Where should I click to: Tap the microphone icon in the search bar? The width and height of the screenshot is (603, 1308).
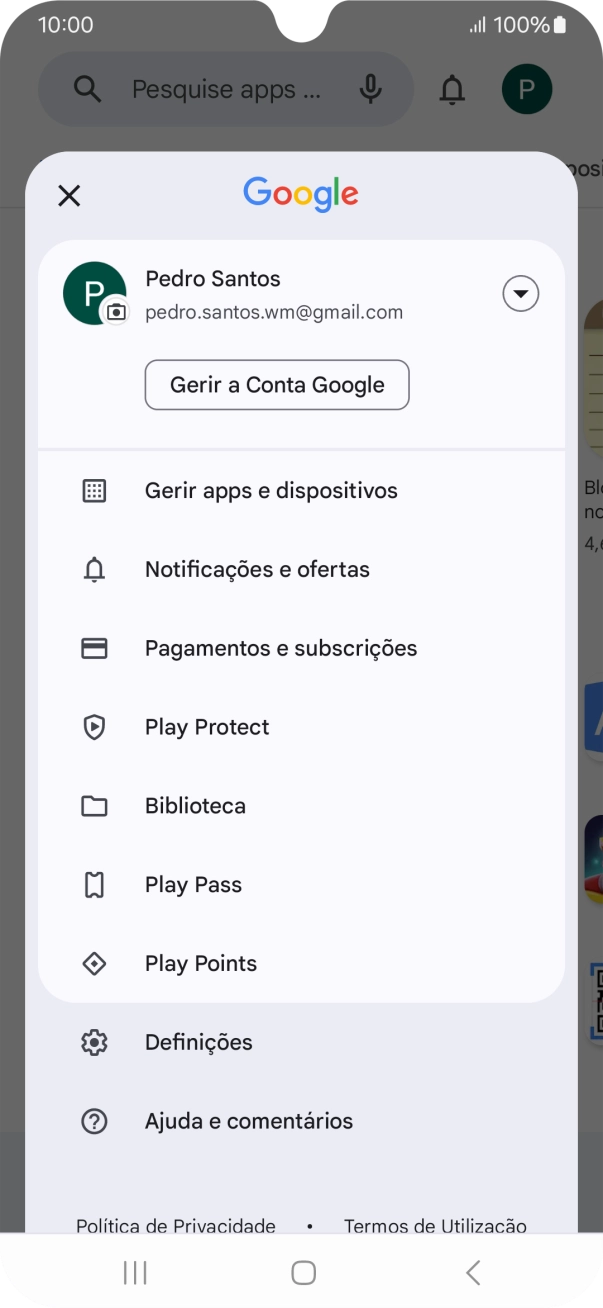[370, 89]
